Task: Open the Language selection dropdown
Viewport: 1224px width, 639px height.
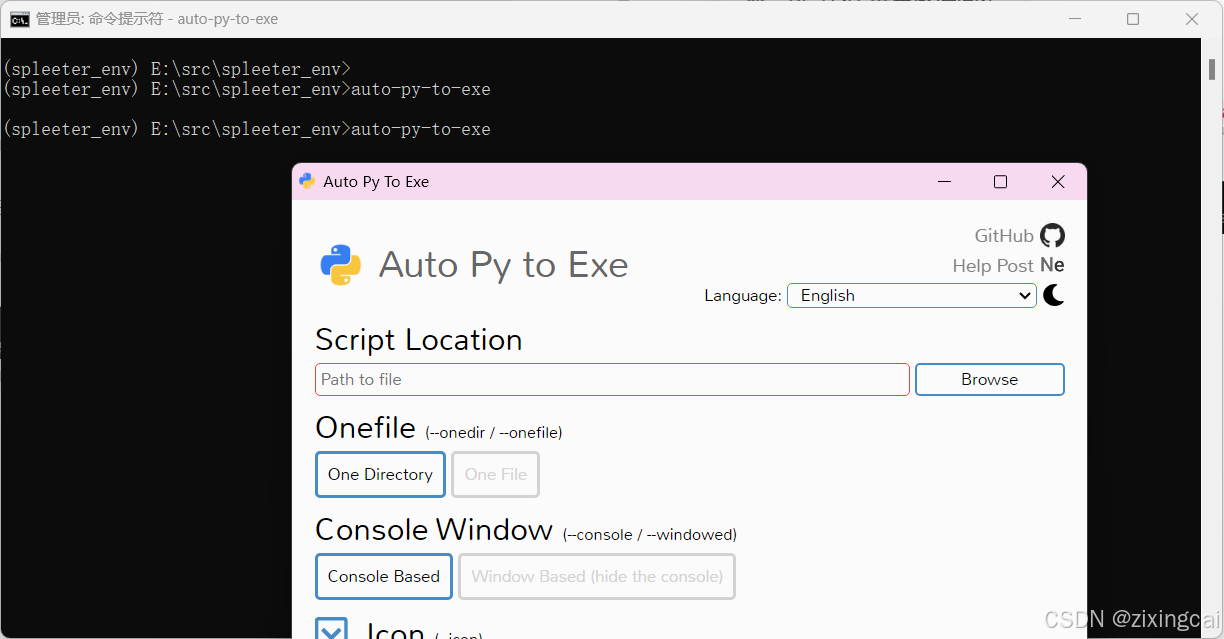Action: pos(911,295)
